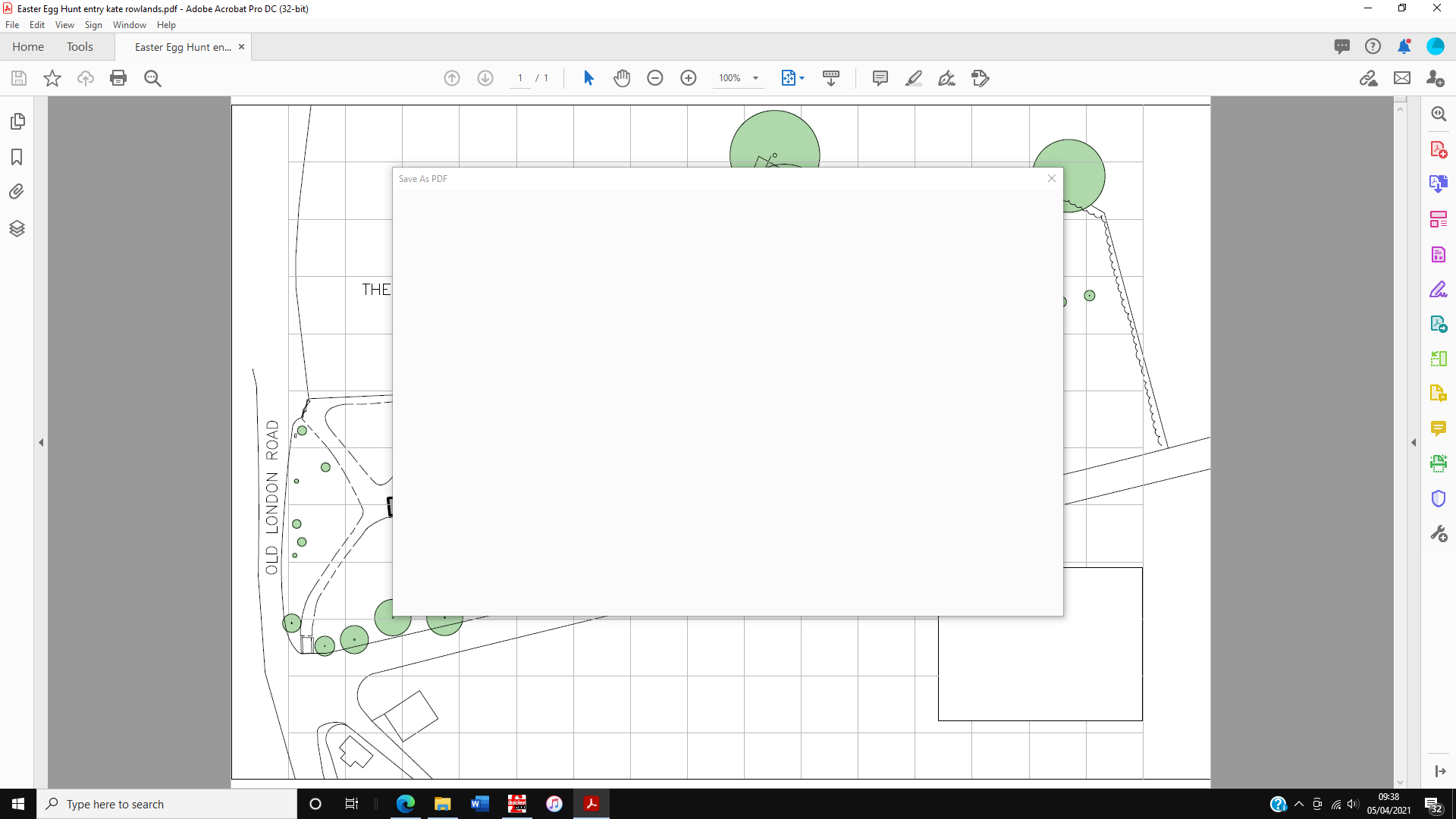The image size is (1456, 819).
Task: Click the Print file icon
Action: click(x=118, y=78)
